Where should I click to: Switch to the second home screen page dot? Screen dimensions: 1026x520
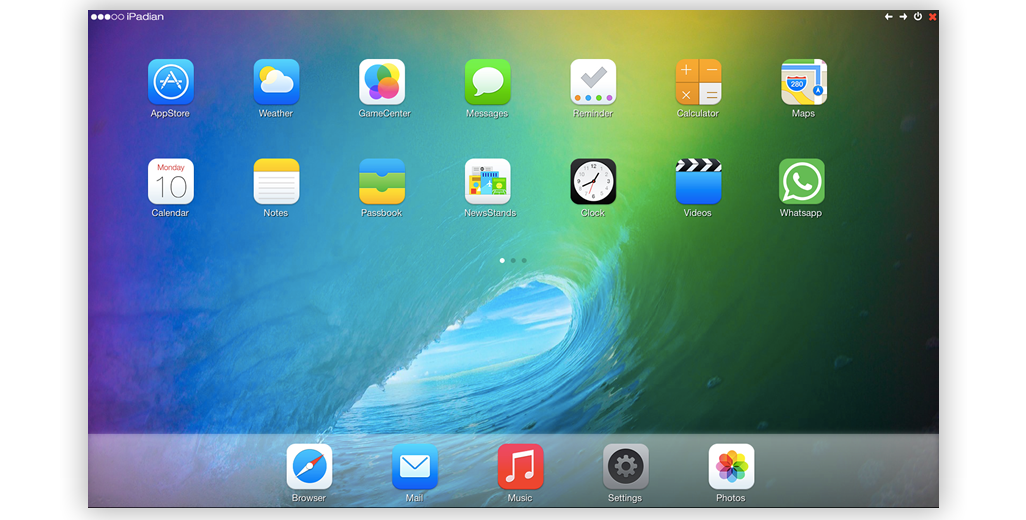tap(513, 260)
